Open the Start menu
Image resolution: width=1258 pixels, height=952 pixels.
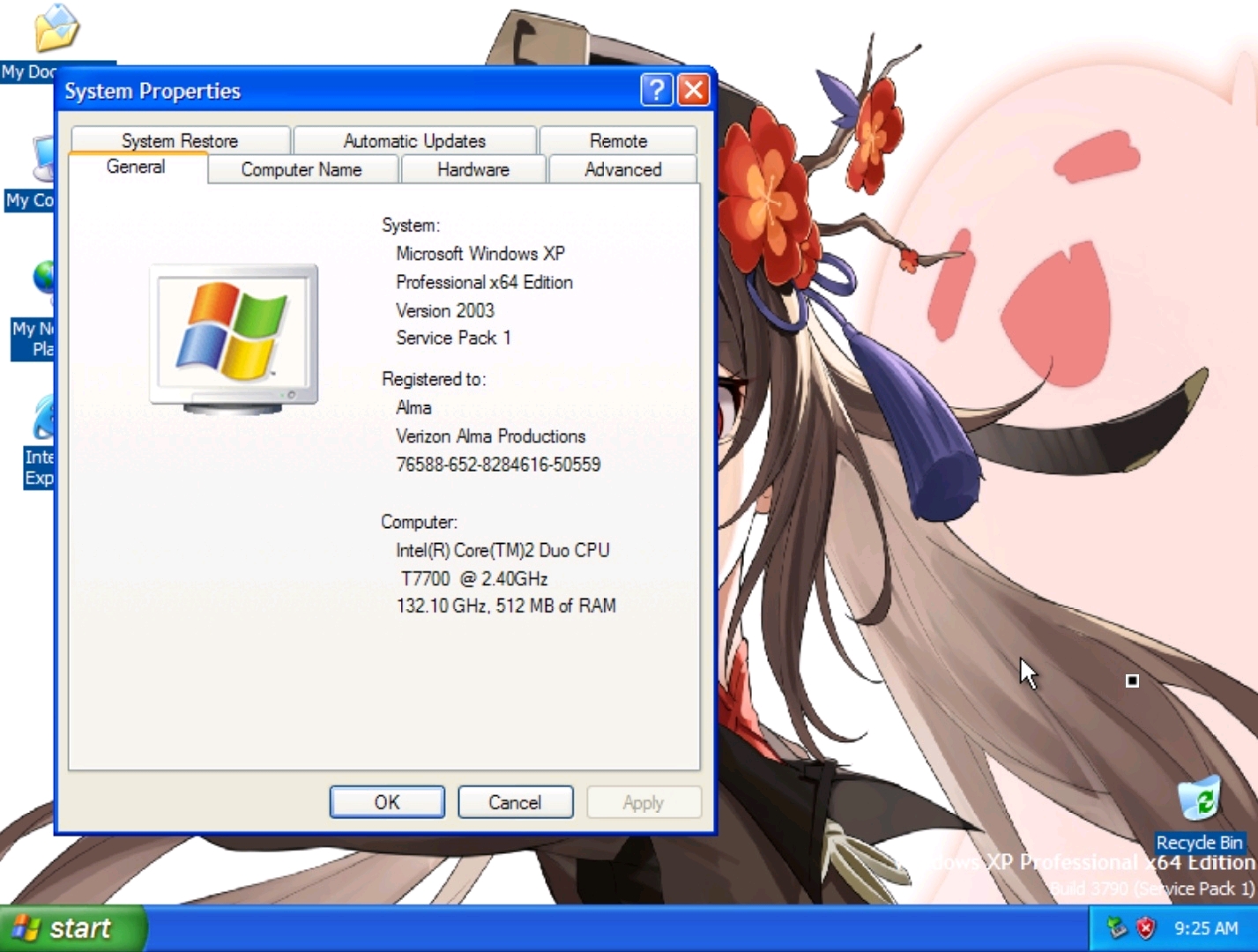point(72,928)
